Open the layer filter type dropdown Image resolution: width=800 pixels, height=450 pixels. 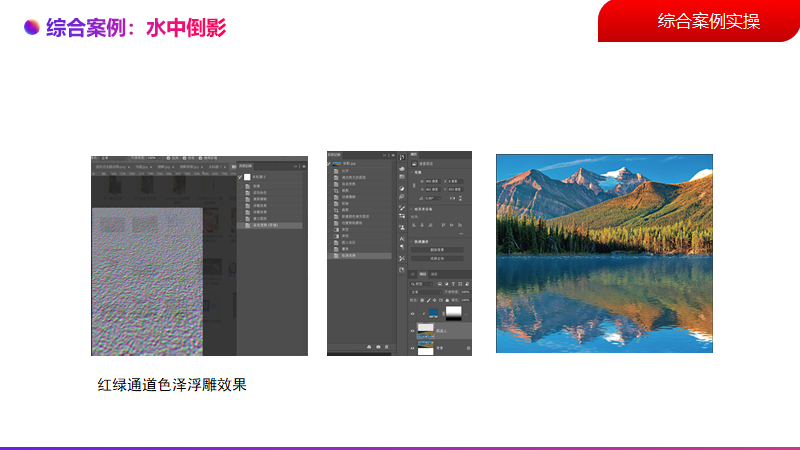(x=421, y=284)
